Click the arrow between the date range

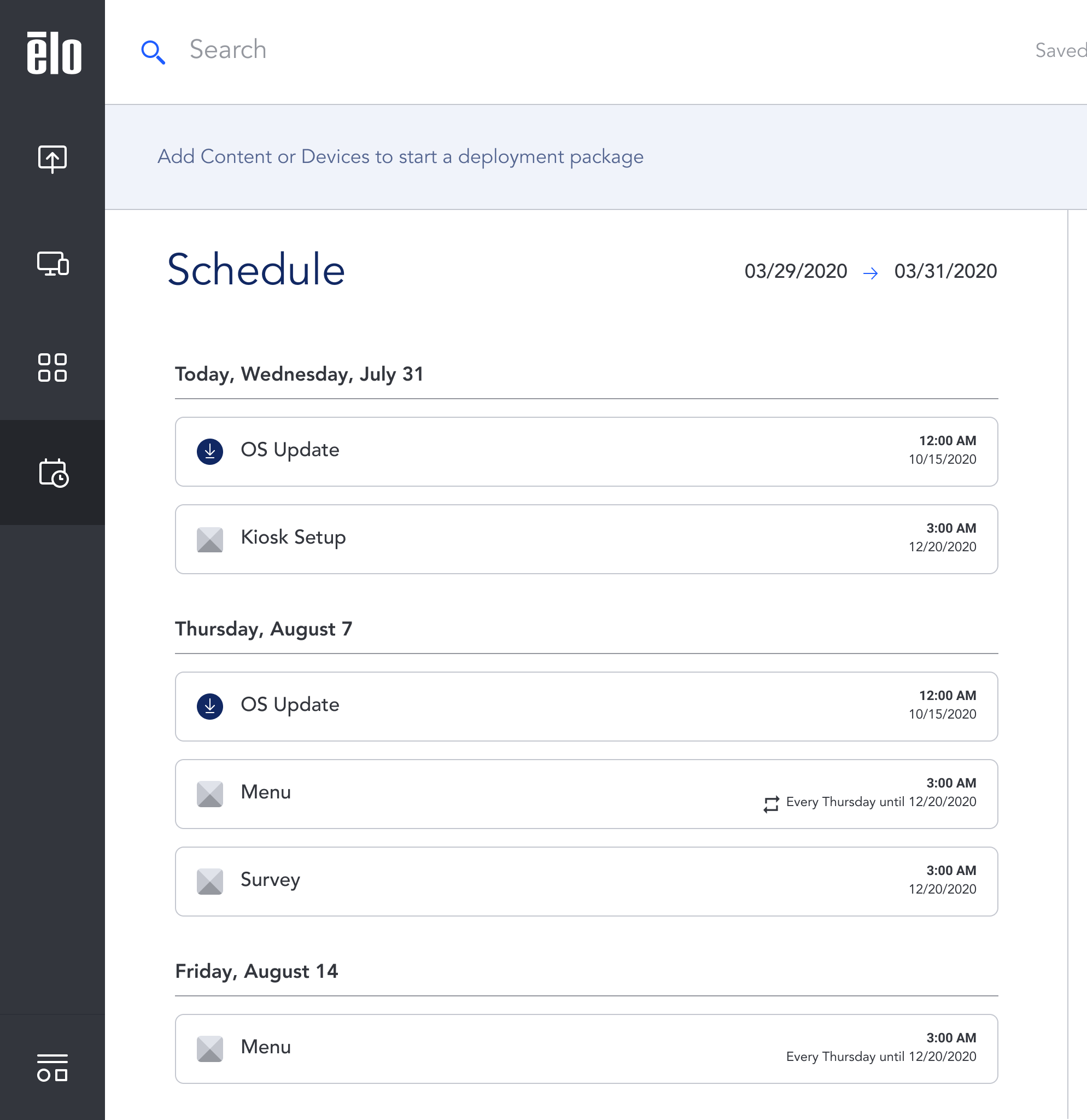pos(870,273)
